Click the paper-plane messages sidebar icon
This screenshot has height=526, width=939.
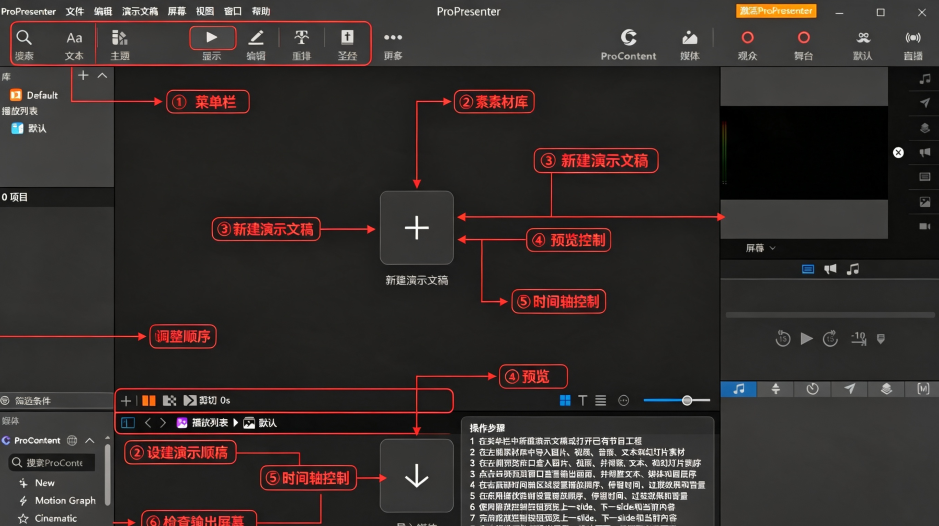coord(925,103)
